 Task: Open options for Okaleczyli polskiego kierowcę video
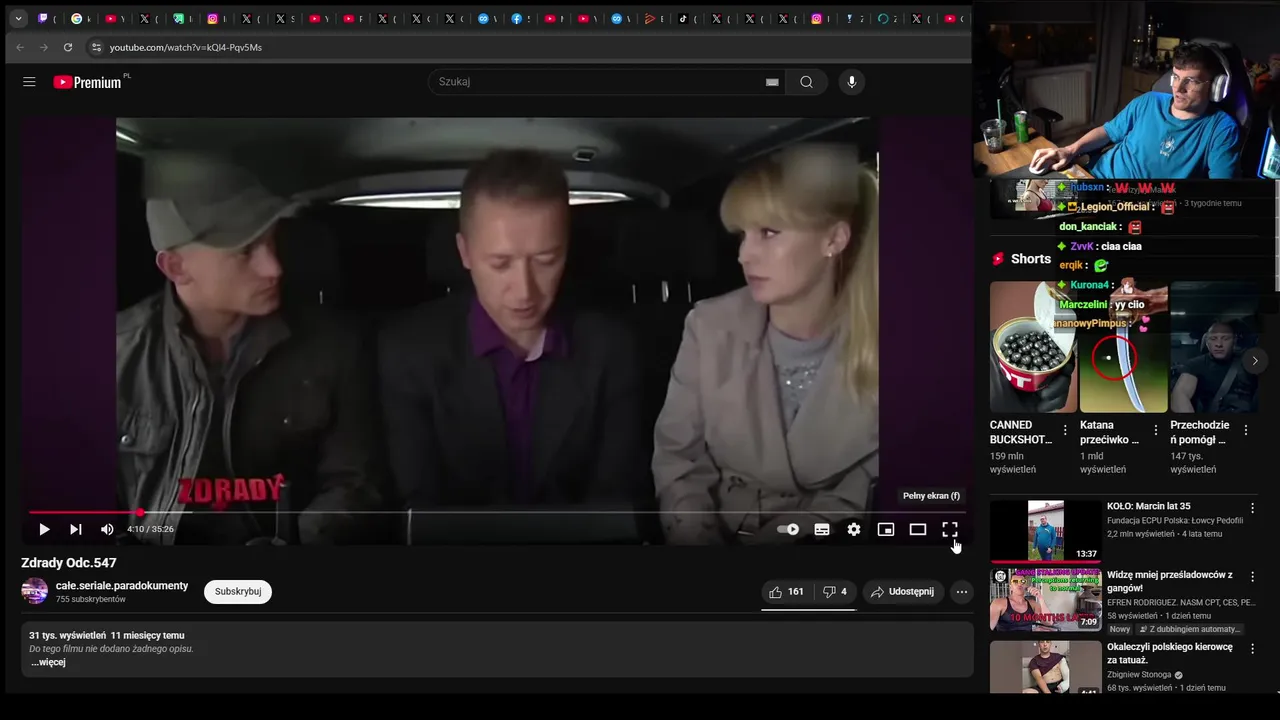[1252, 648]
